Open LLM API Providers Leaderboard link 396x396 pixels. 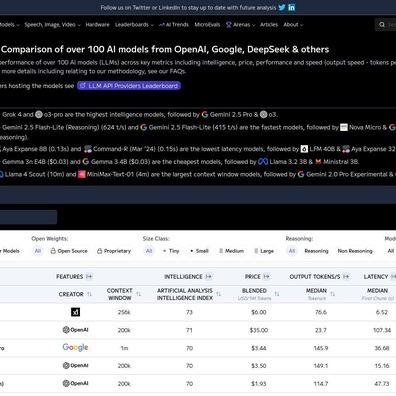[129, 86]
